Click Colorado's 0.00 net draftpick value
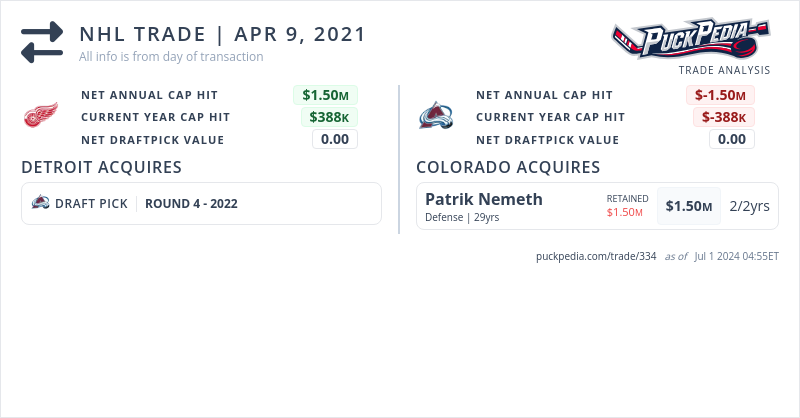This screenshot has width=800, height=418. 732,139
